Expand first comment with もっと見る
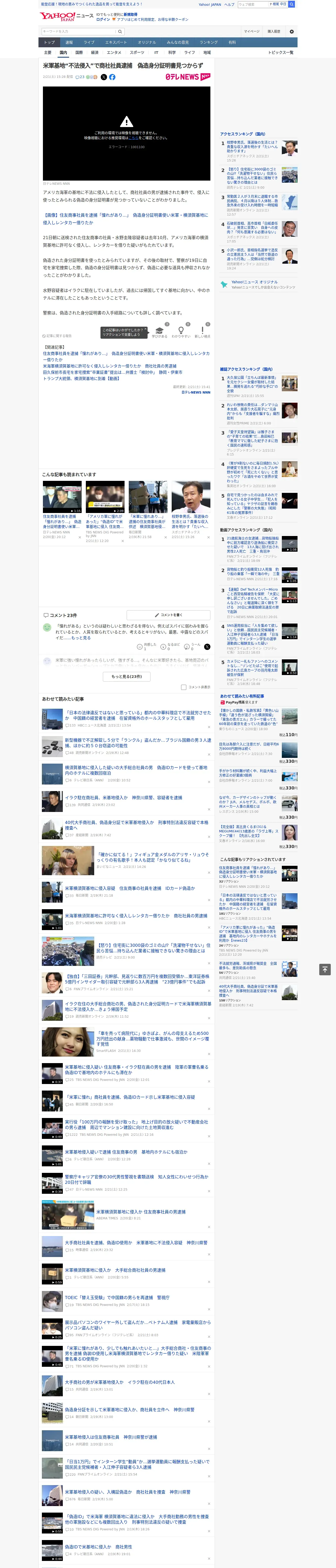The width and height of the screenshot is (336, 1568). (81, 638)
